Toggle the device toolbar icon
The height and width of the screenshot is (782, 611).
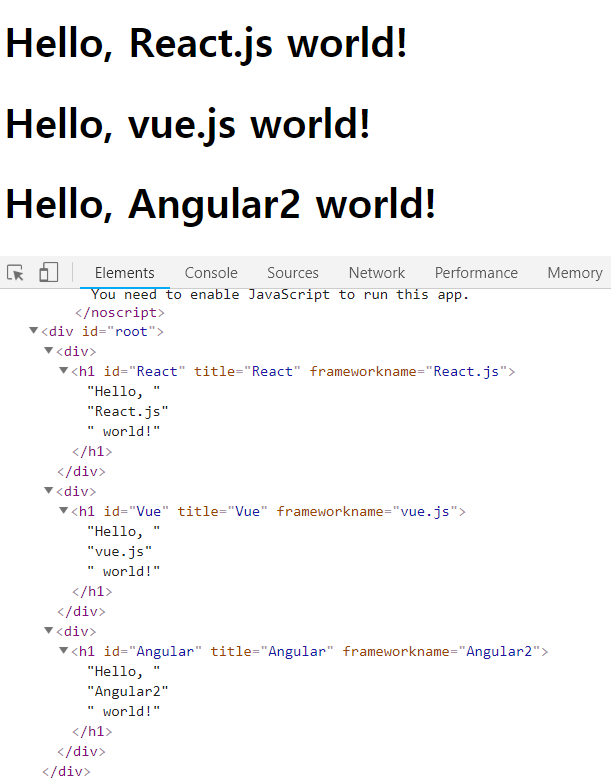(48, 272)
